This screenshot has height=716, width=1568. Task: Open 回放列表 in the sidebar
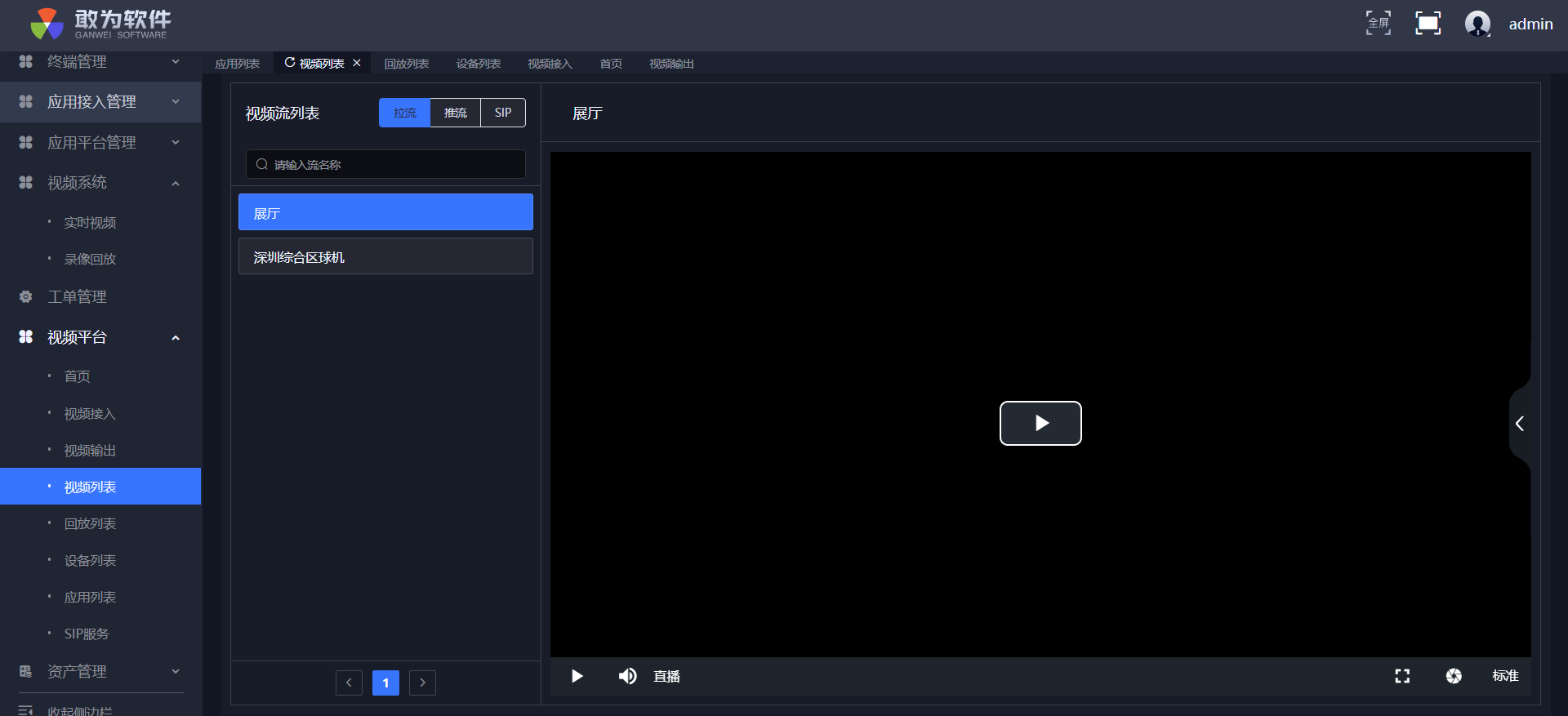tap(90, 523)
